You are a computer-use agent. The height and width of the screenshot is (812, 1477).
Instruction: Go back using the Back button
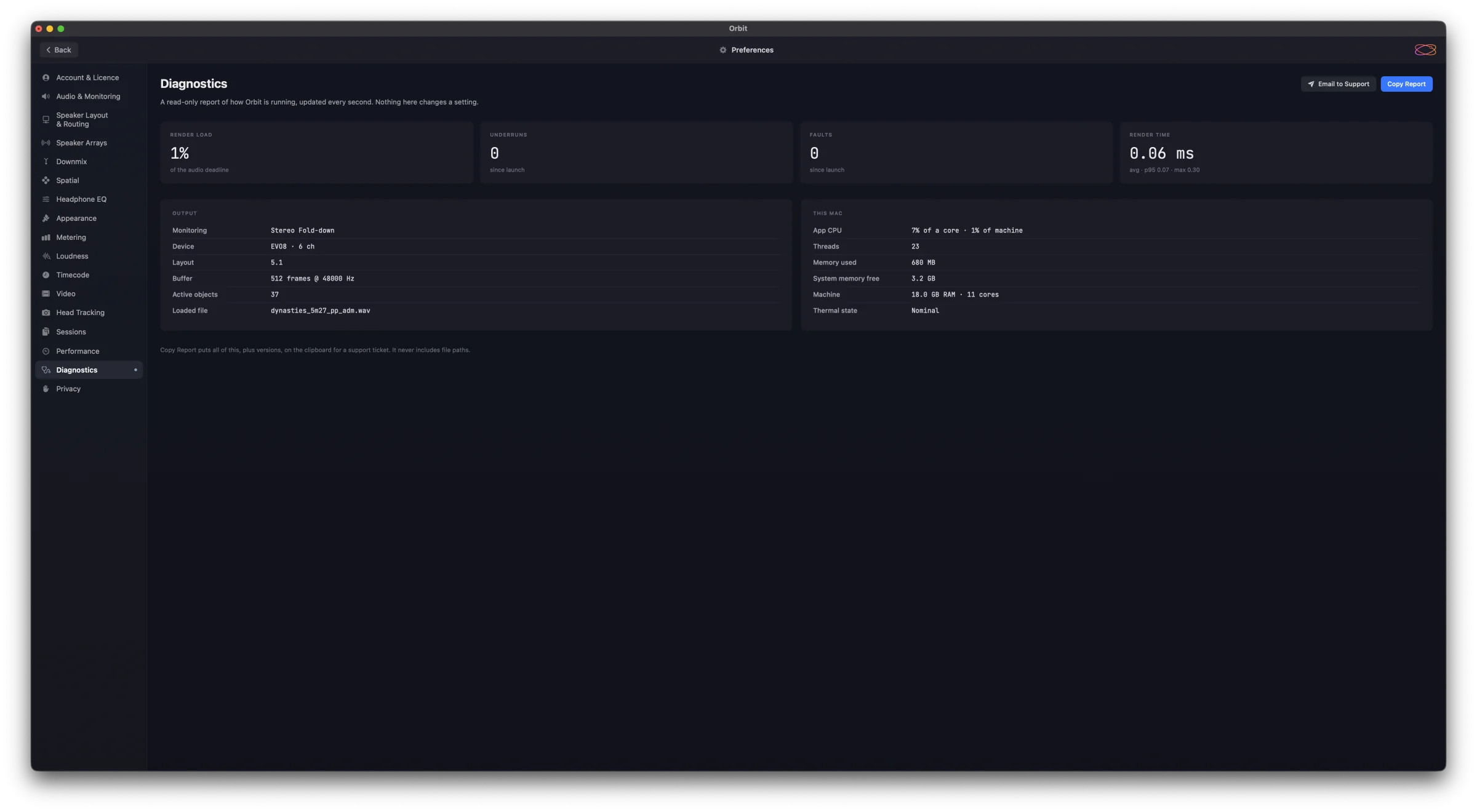(59, 50)
